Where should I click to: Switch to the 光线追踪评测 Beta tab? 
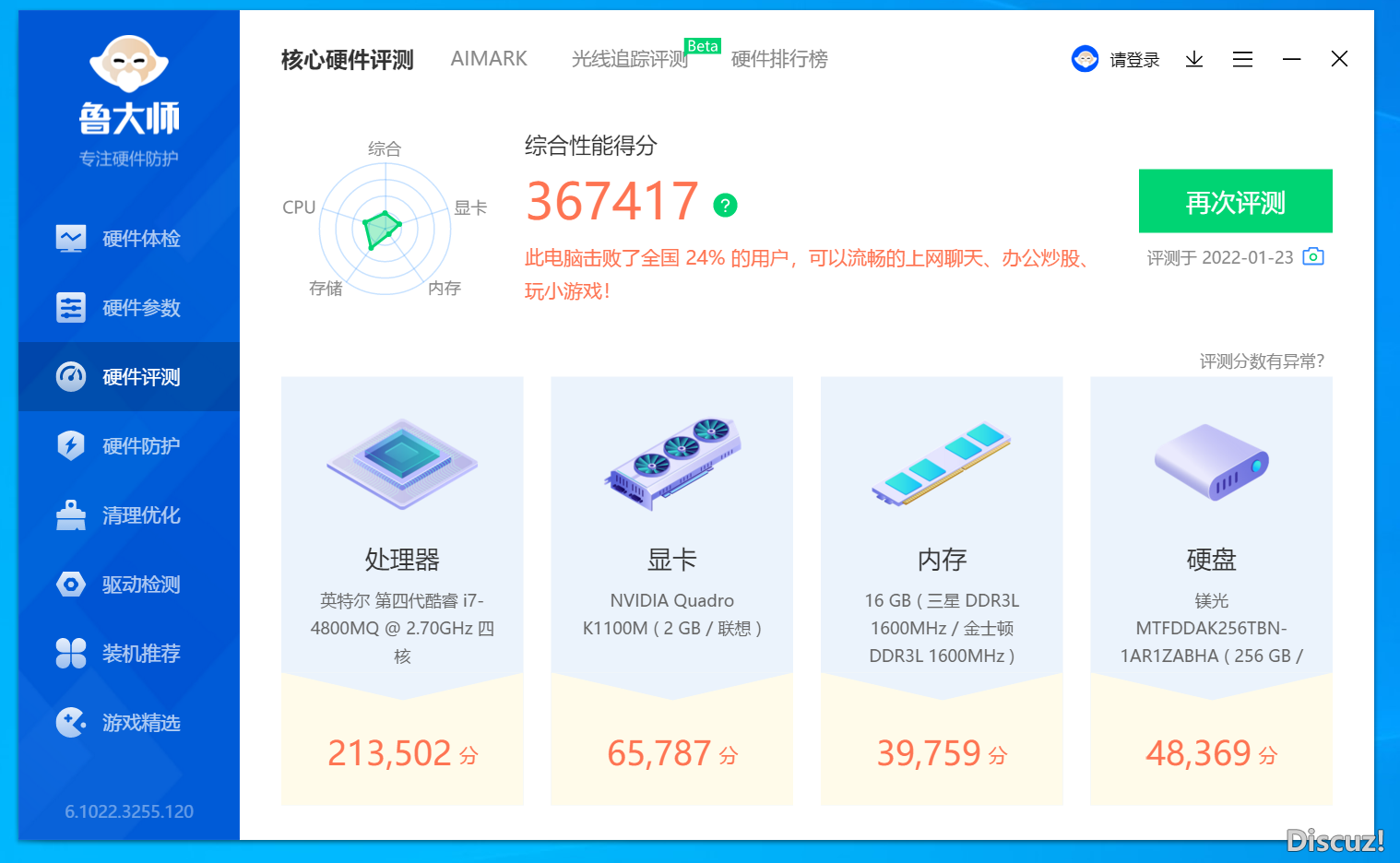tap(630, 59)
